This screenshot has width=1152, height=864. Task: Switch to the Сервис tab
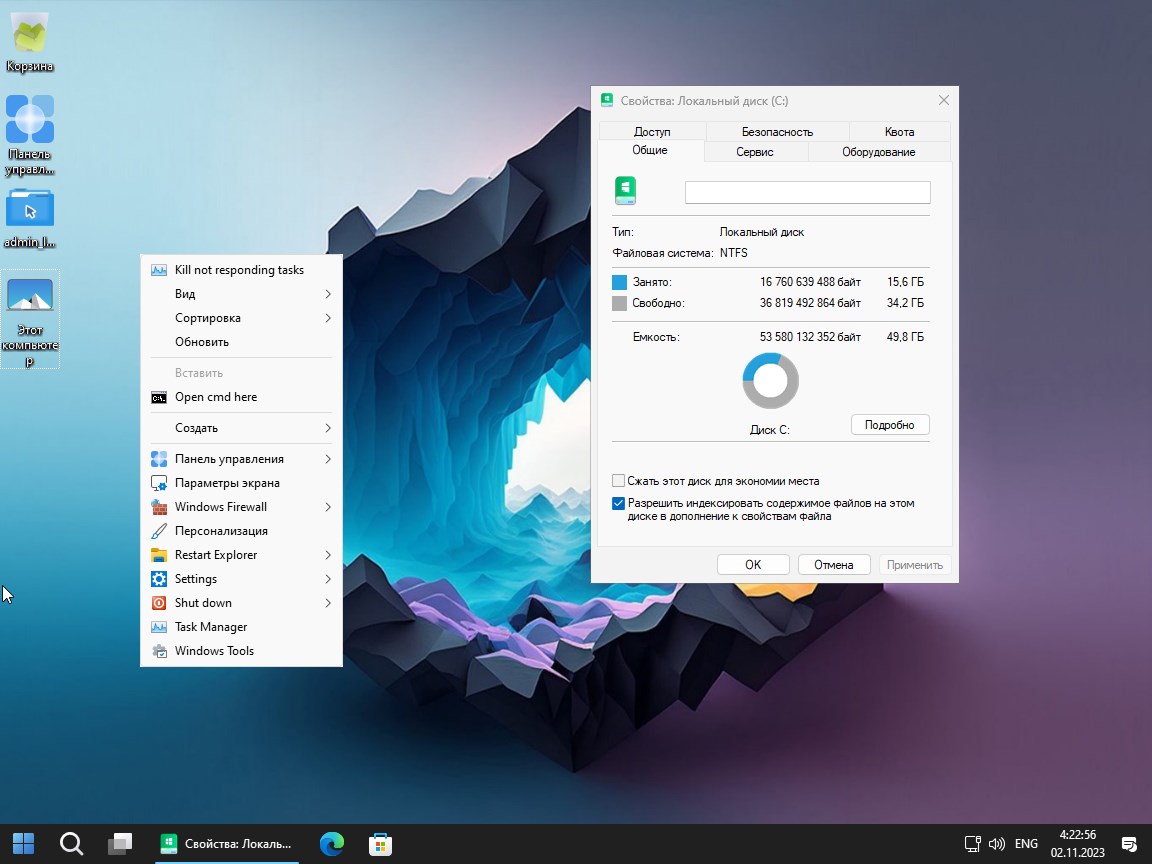pyautogui.click(x=755, y=151)
